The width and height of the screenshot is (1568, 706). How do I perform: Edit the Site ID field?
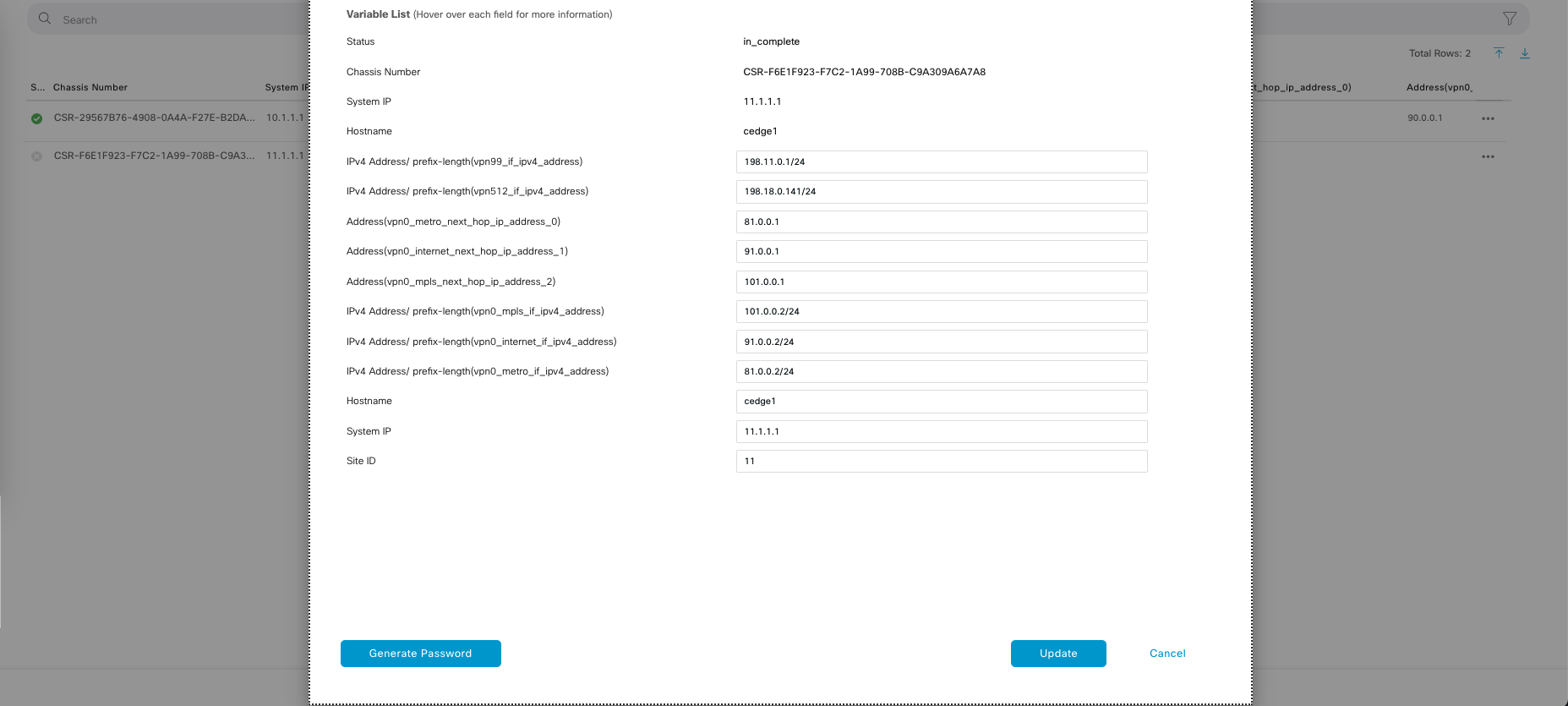(x=941, y=462)
